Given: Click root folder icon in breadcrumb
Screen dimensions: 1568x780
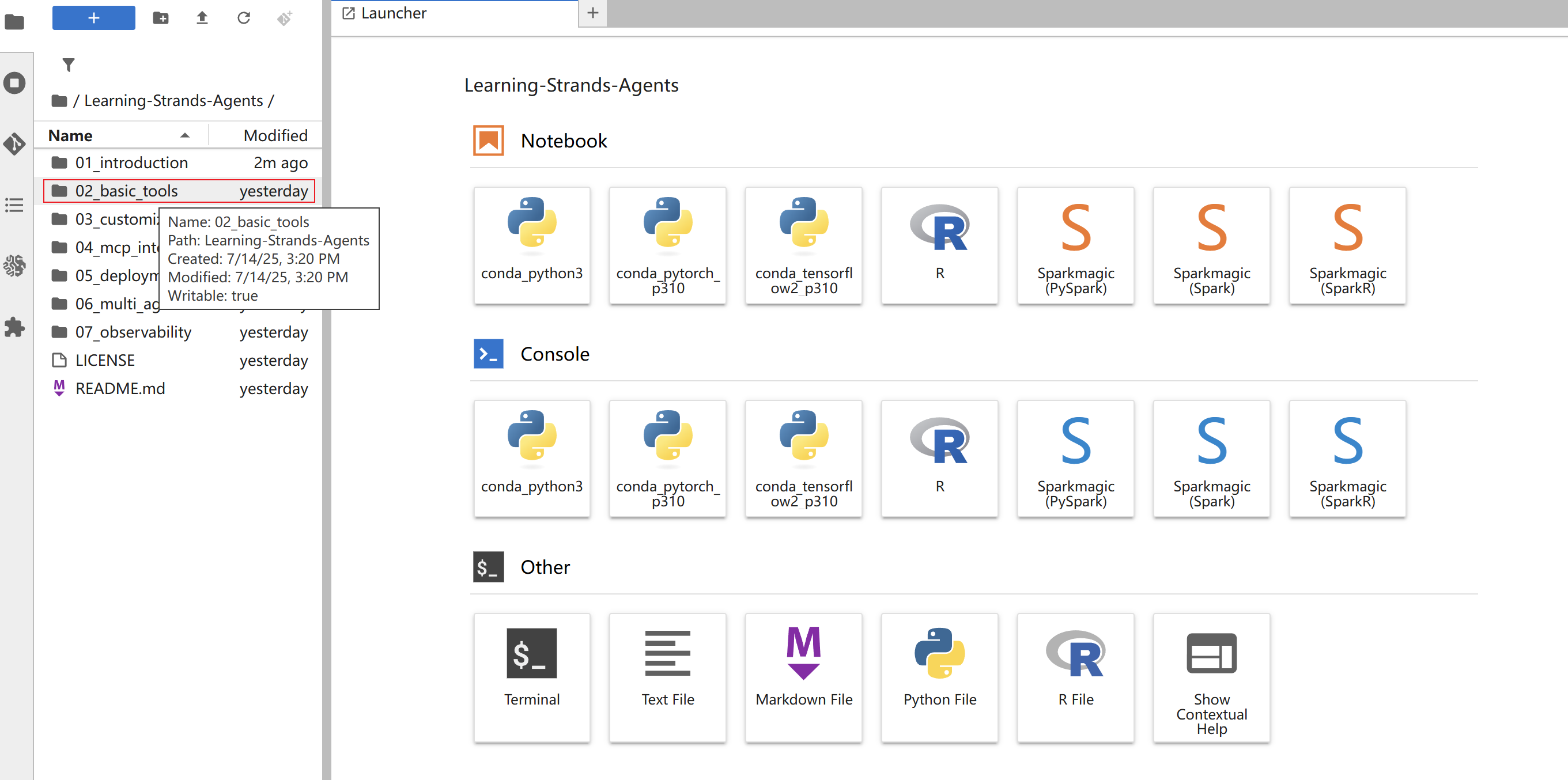Looking at the screenshot, I should coord(59,100).
